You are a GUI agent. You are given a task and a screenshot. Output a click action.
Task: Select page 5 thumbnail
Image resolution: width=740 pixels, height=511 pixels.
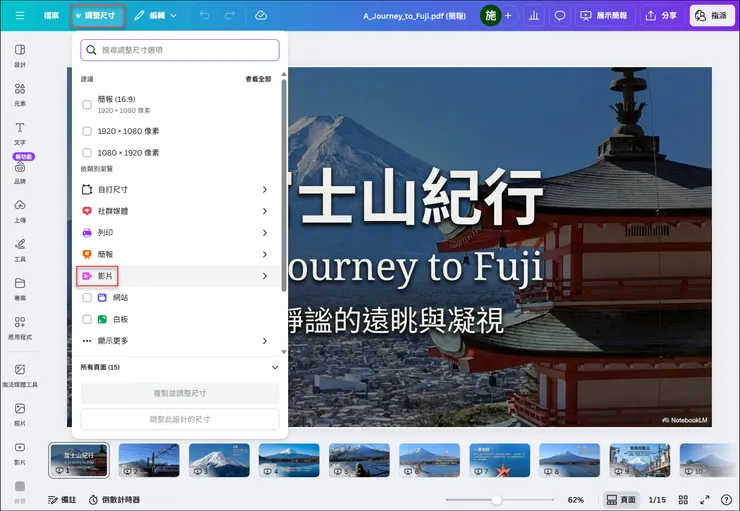pyautogui.click(x=359, y=460)
